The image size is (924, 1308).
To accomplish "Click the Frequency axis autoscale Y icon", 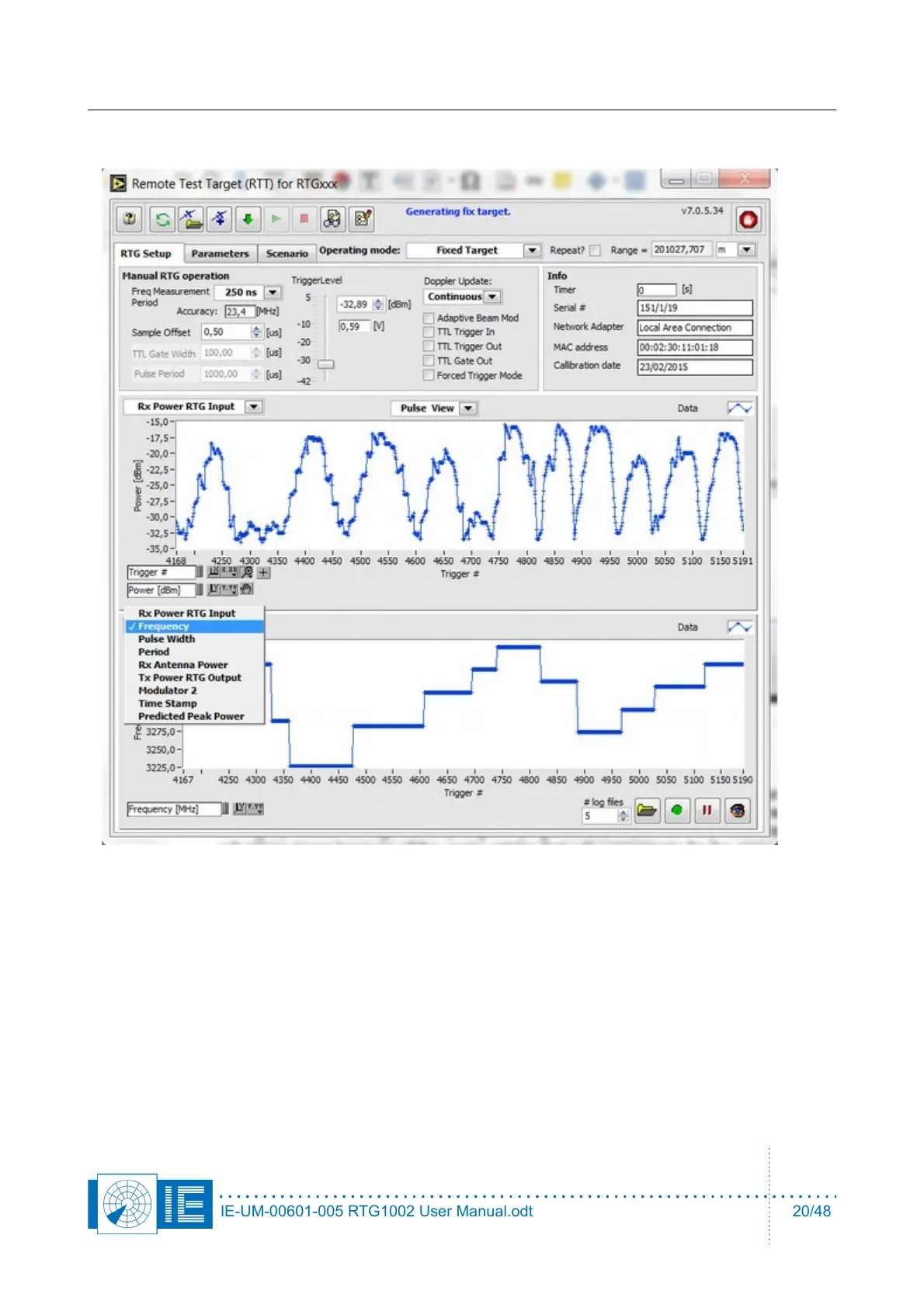I will [240, 809].
